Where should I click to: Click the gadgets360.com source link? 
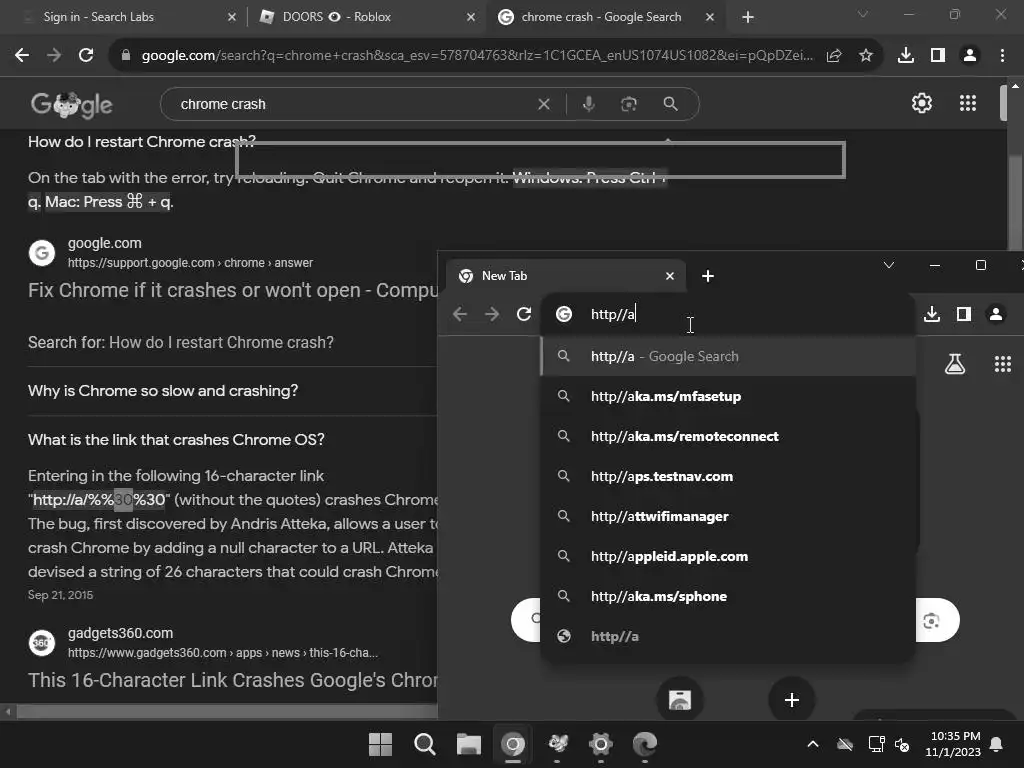tap(223, 652)
